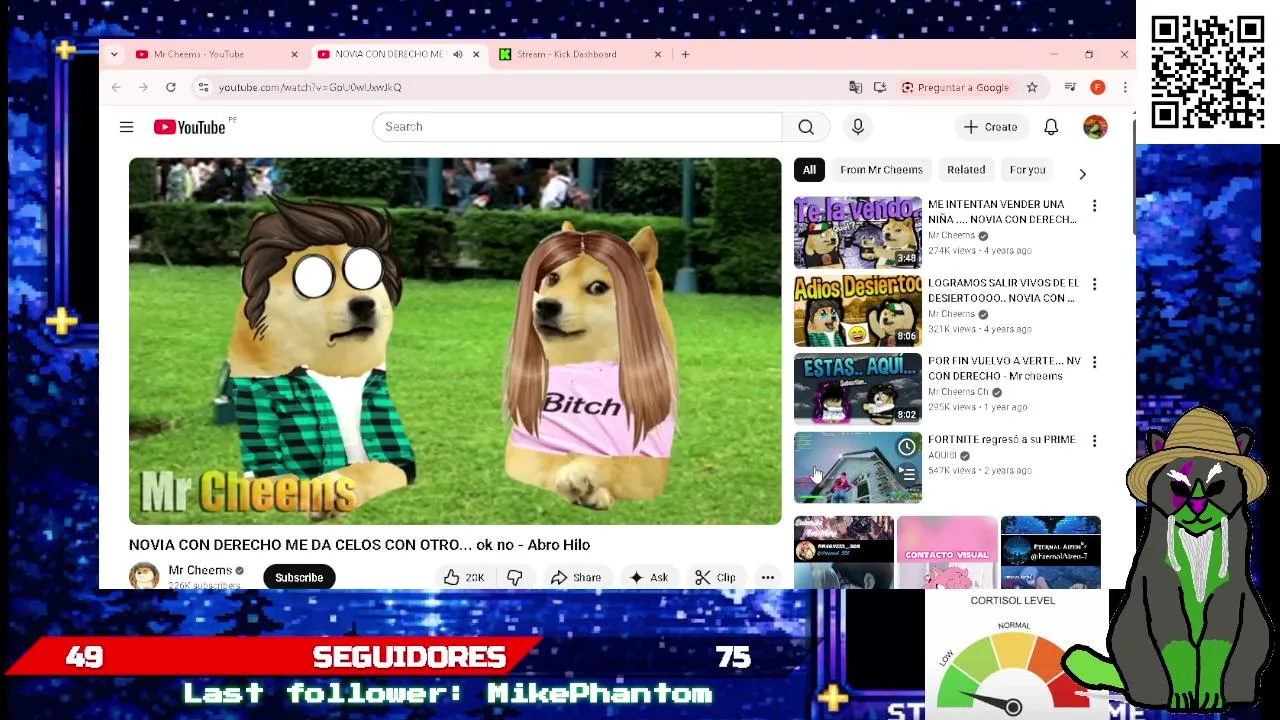The height and width of the screenshot is (720, 1280).
Task: Reload the page in Chrome
Action: coord(171,87)
